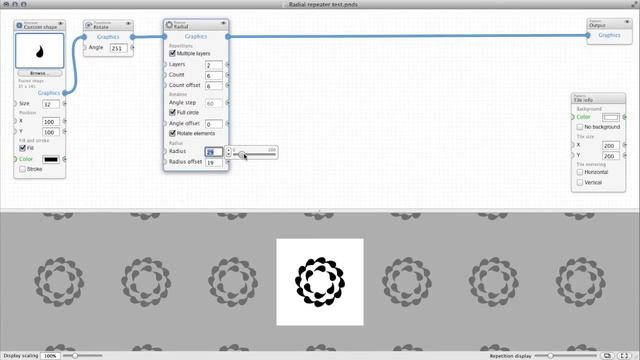This screenshot has width=640, height=360.
Task: Open the Custom shape fill color swatch
Action: pos(51,160)
